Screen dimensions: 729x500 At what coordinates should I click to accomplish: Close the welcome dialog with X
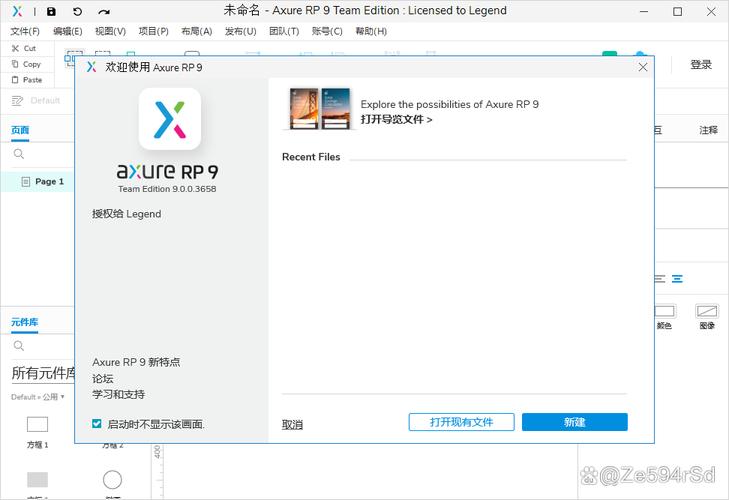(643, 67)
